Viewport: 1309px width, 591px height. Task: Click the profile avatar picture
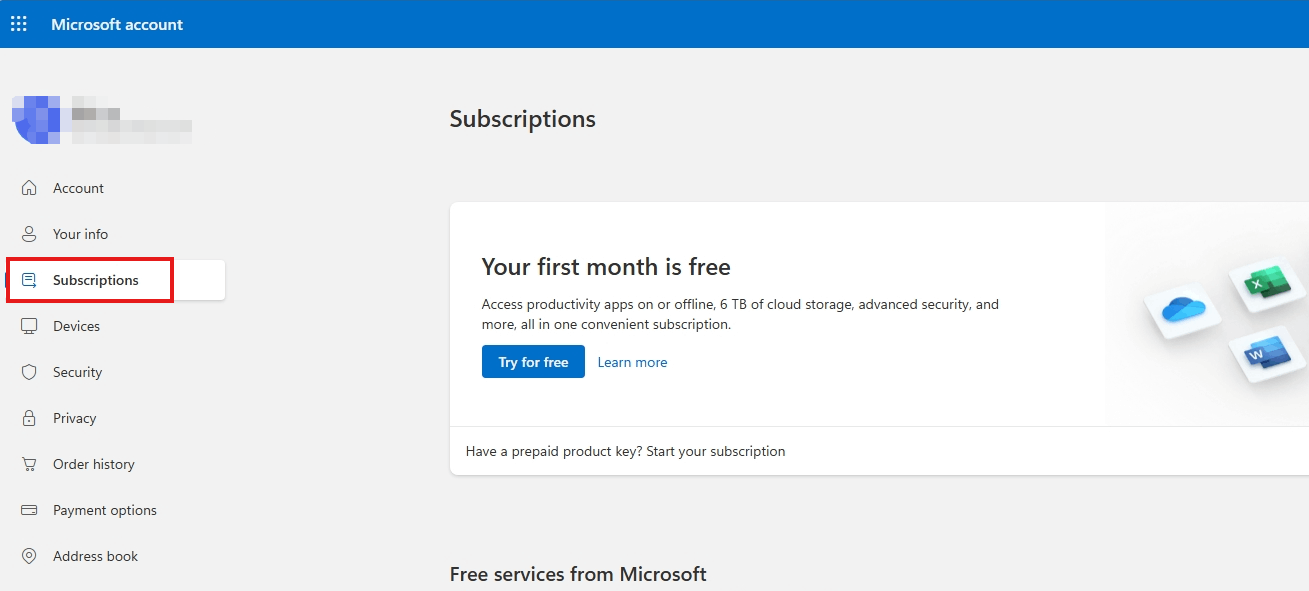click(x=36, y=120)
